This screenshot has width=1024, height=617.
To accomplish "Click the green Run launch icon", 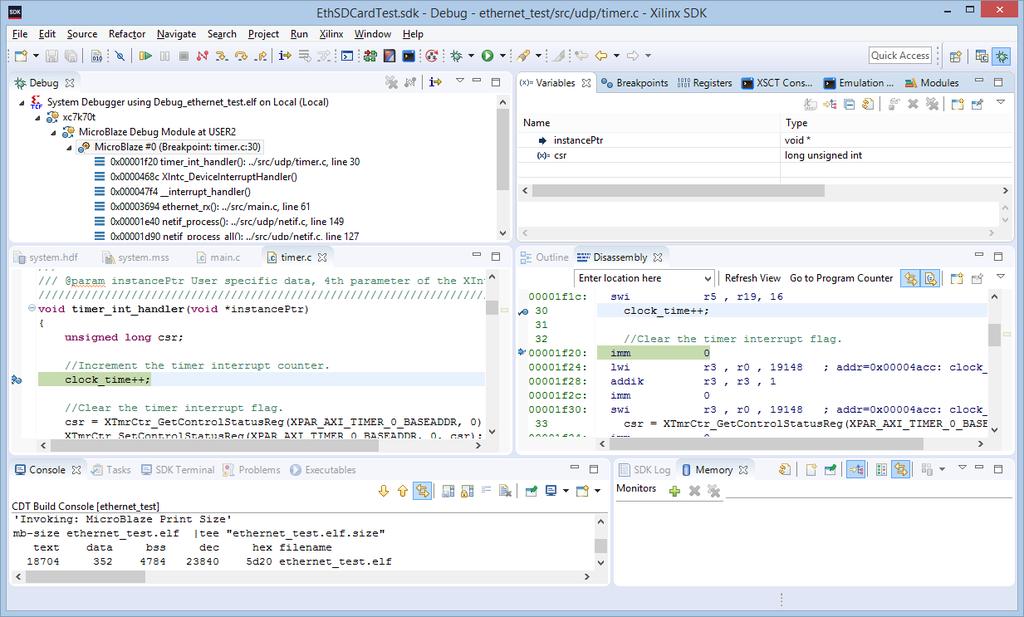I will click(487, 56).
